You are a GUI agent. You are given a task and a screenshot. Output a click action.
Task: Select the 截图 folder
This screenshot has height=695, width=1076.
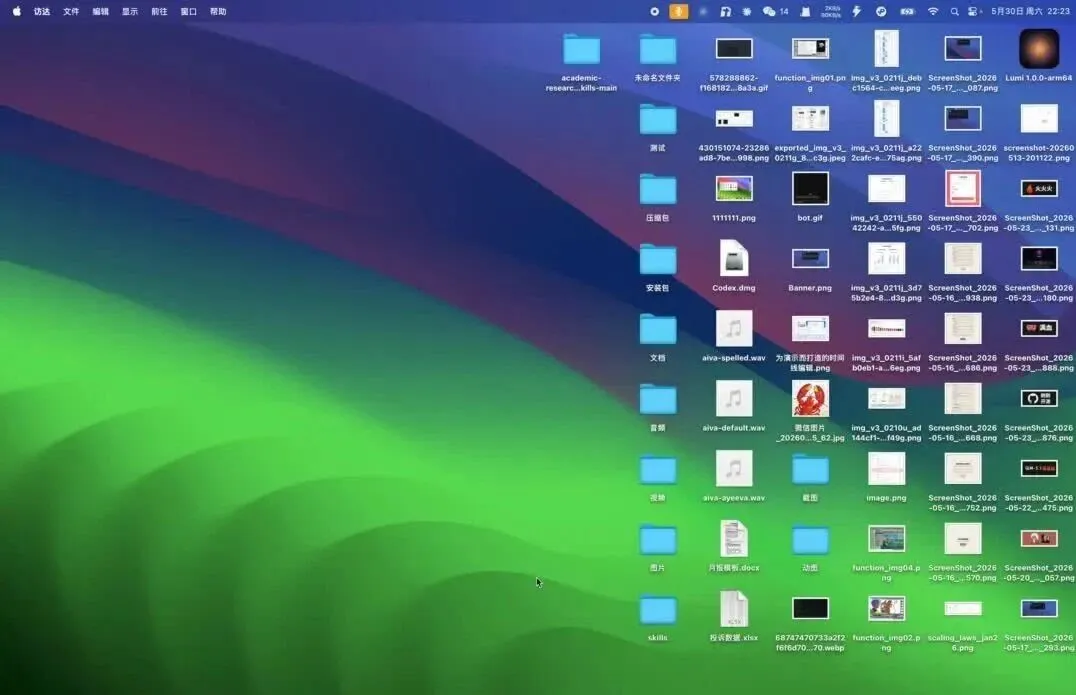click(810, 470)
